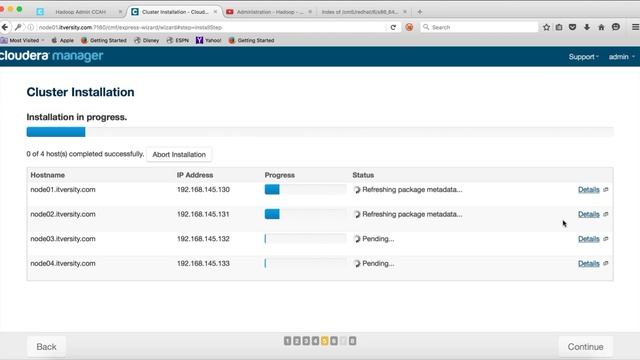Open the first Getting Started bookmark
Screen dimensions: 640x360
click(104, 40)
